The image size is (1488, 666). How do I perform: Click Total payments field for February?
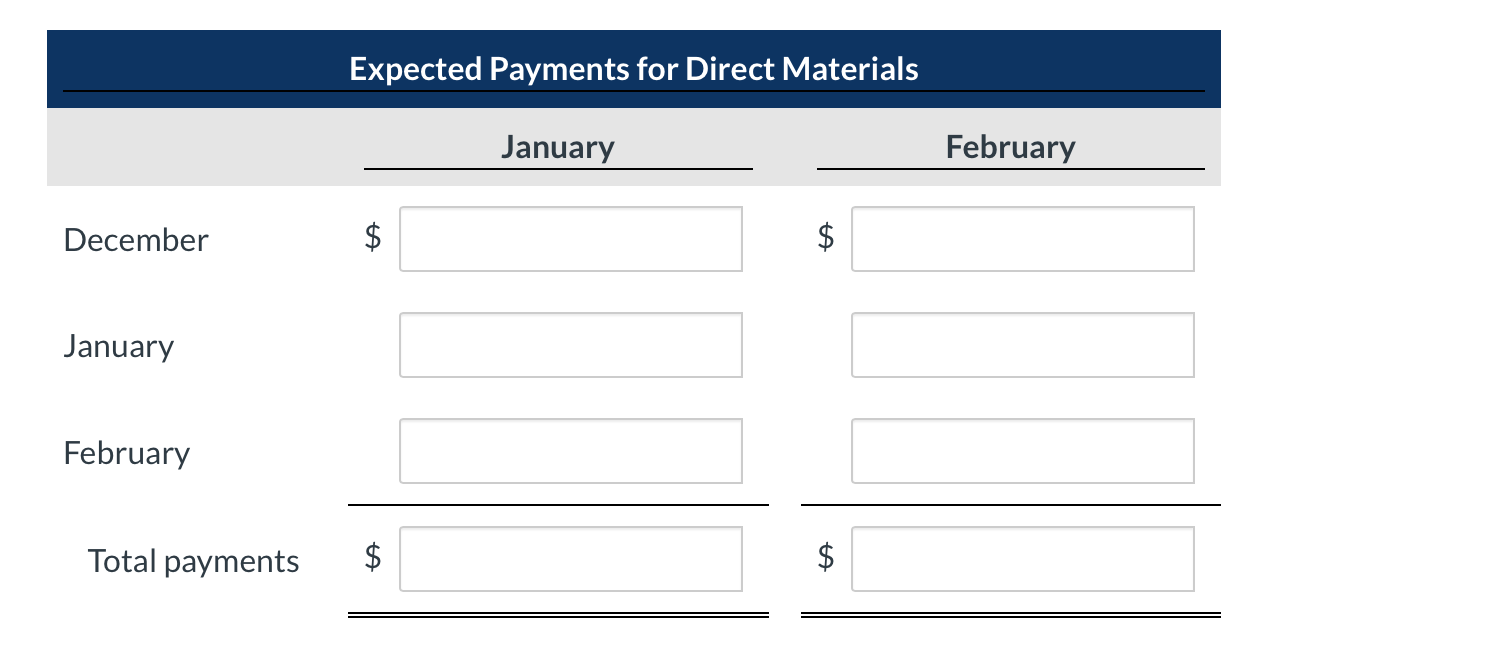pyautogui.click(x=1023, y=559)
